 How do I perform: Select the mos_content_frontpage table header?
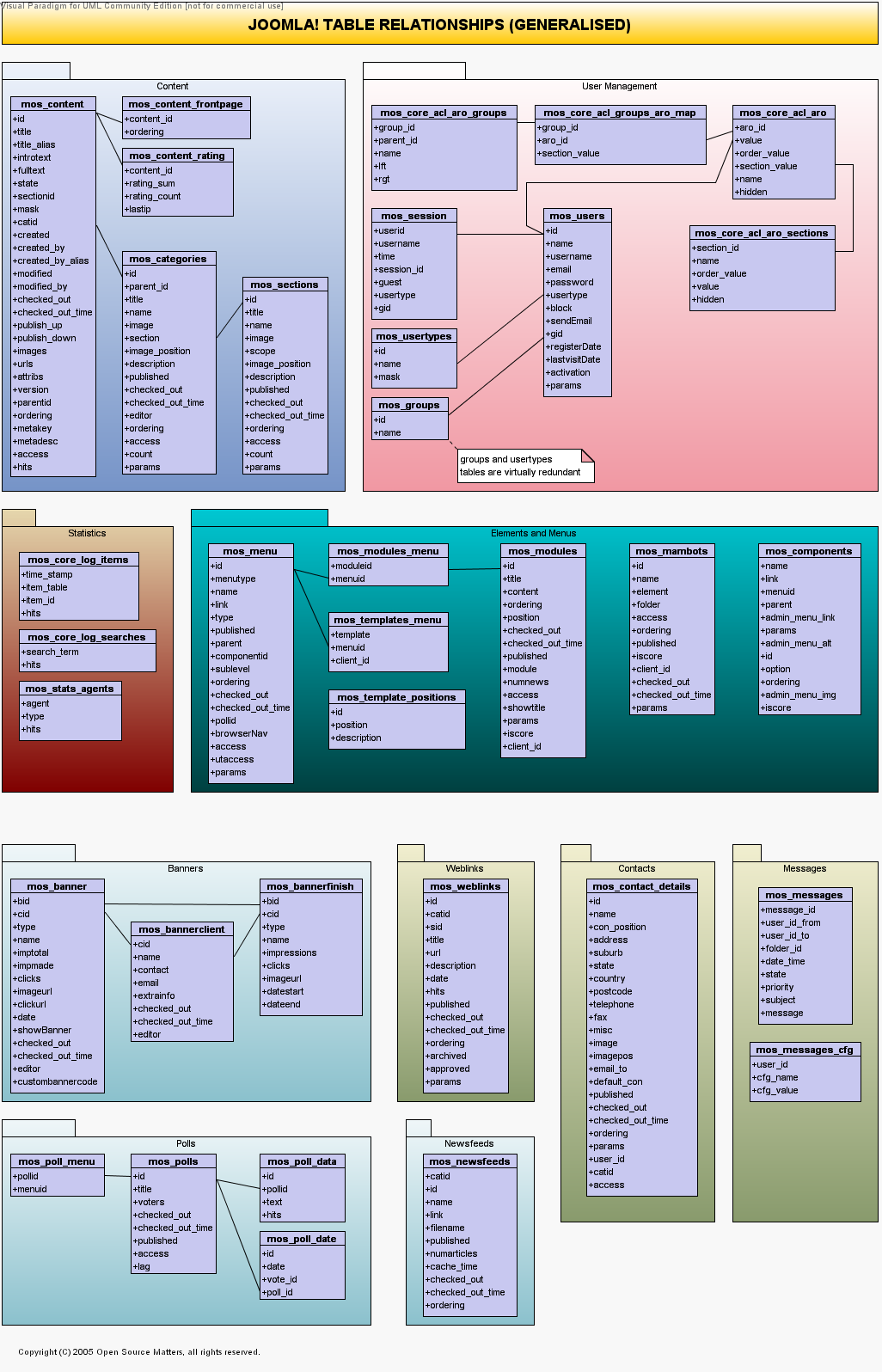click(x=186, y=104)
